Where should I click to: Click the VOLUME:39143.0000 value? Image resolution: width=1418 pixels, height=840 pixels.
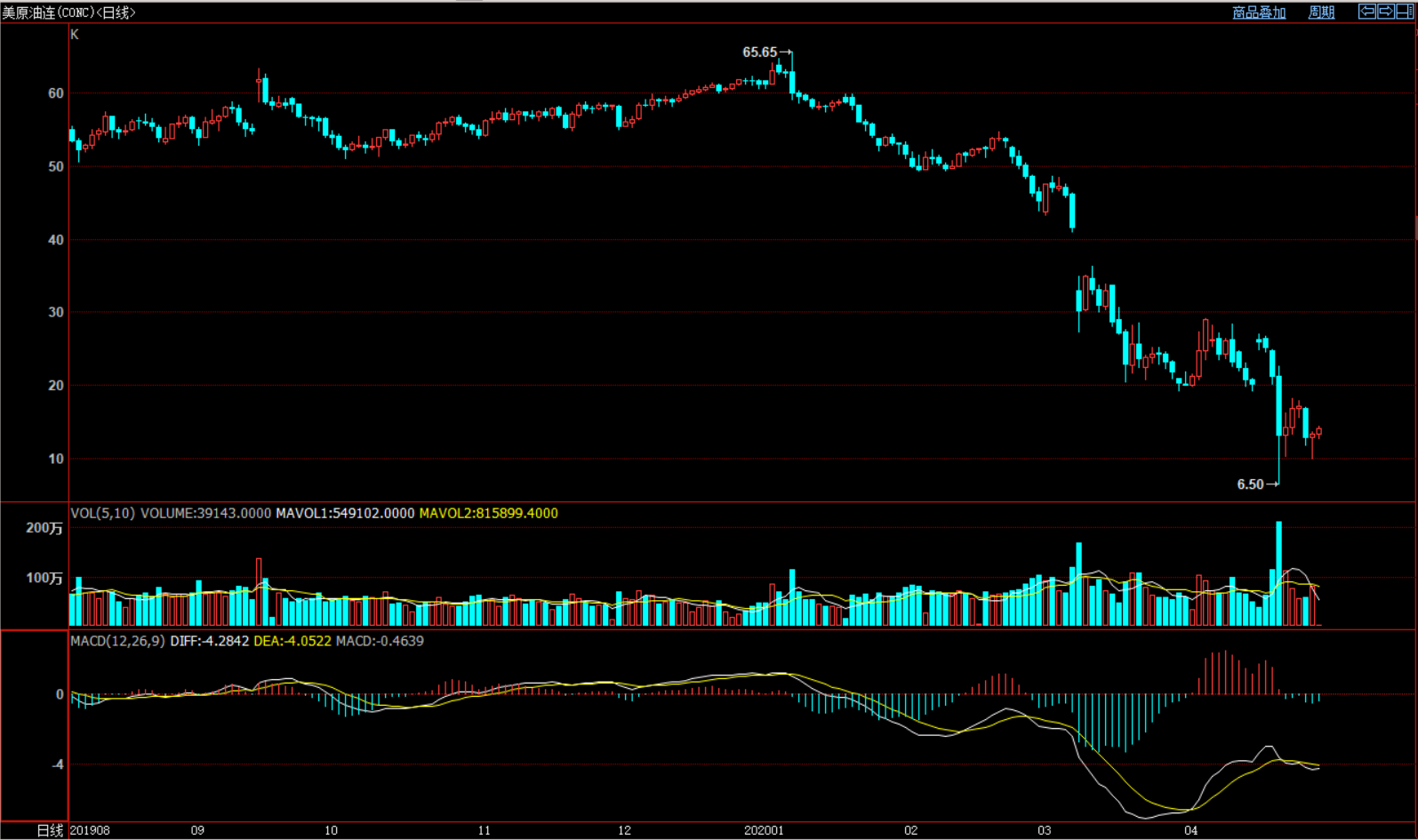click(205, 513)
